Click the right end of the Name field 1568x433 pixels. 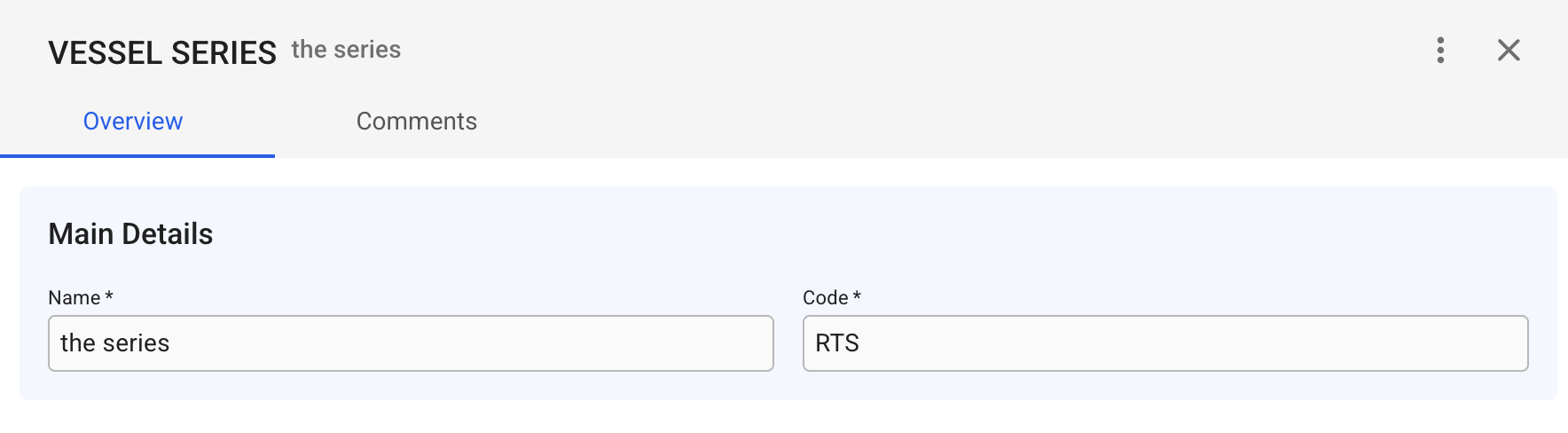coord(745,343)
